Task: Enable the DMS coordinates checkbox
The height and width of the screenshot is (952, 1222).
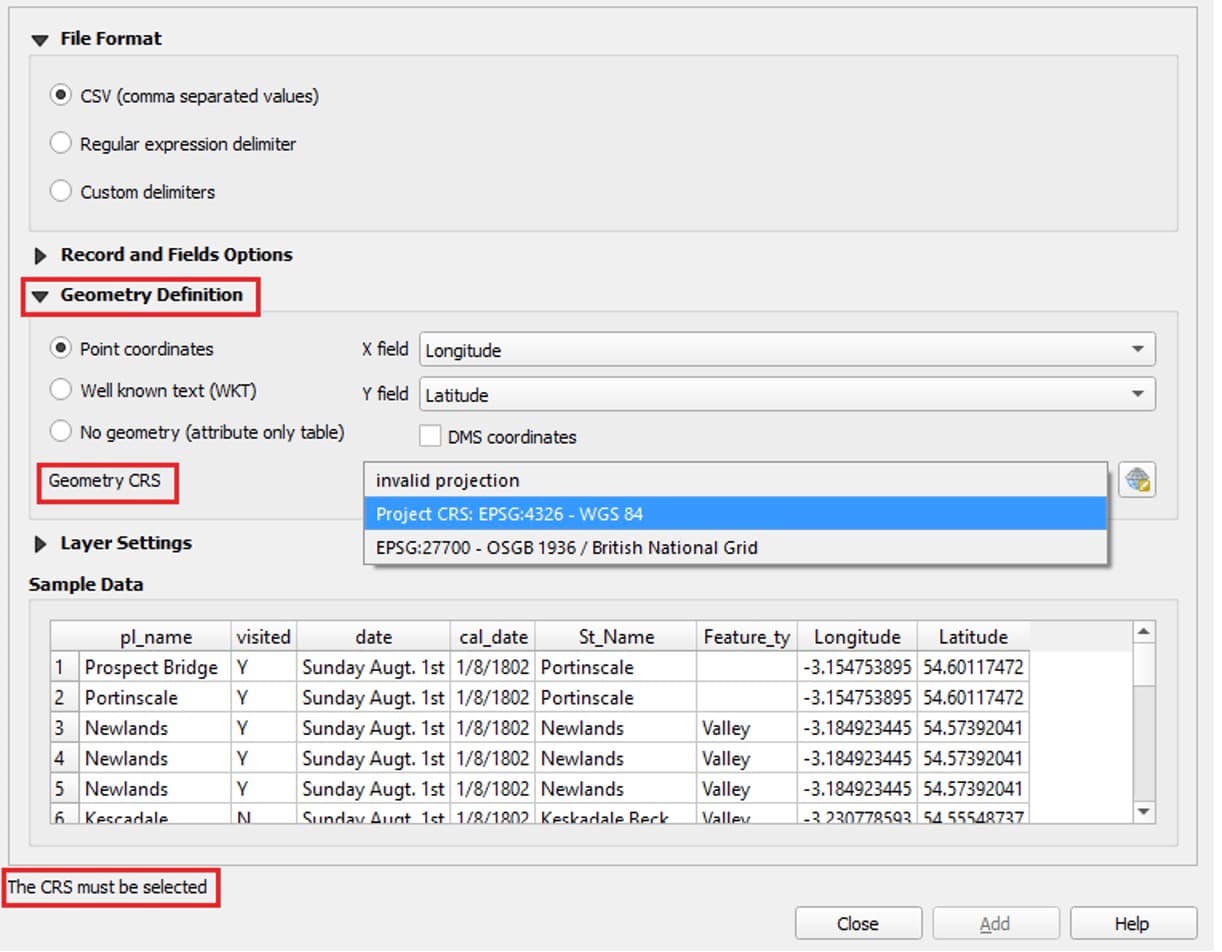Action: (430, 437)
